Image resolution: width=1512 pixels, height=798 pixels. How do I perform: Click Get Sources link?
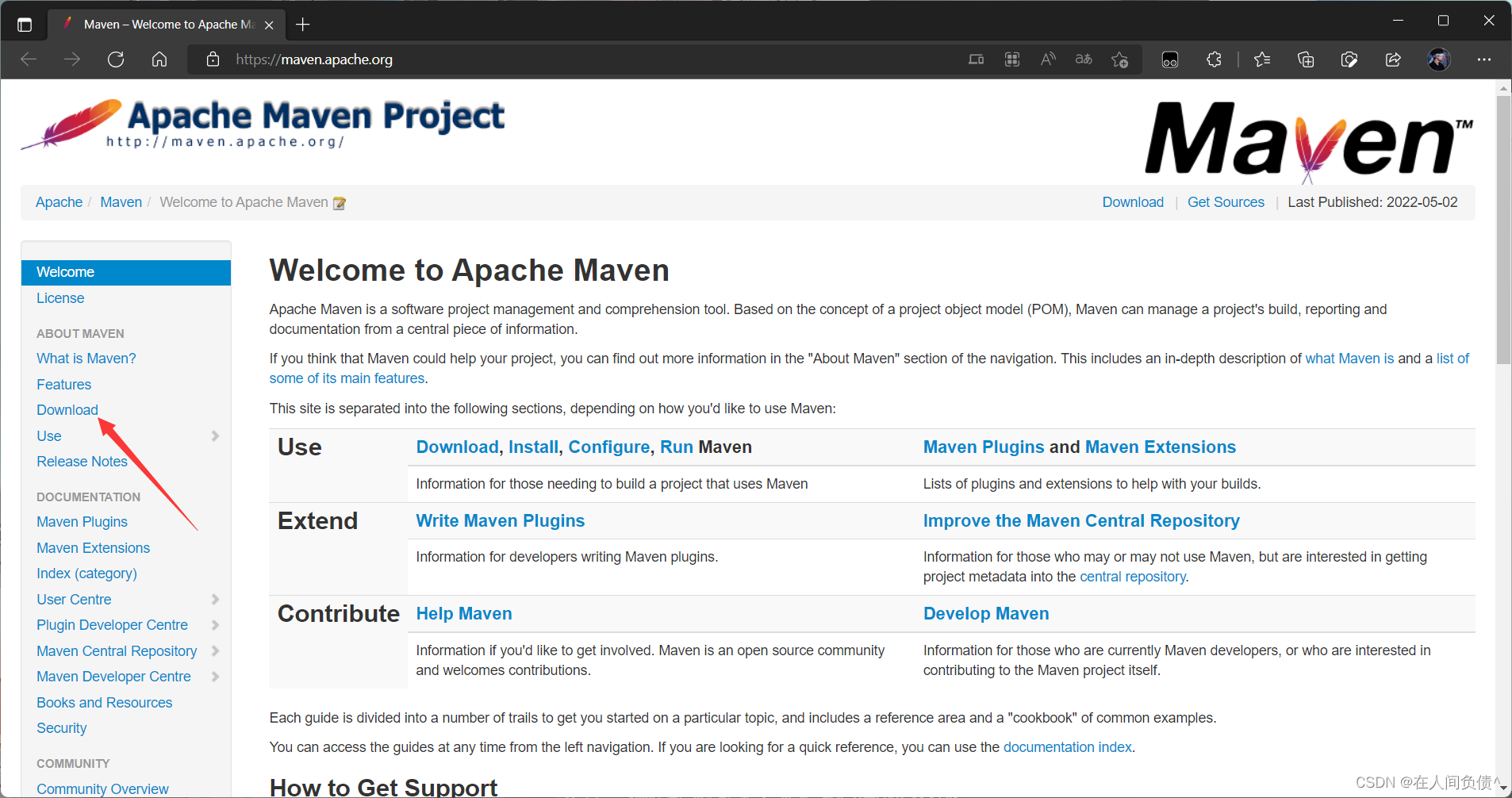[x=1226, y=202]
